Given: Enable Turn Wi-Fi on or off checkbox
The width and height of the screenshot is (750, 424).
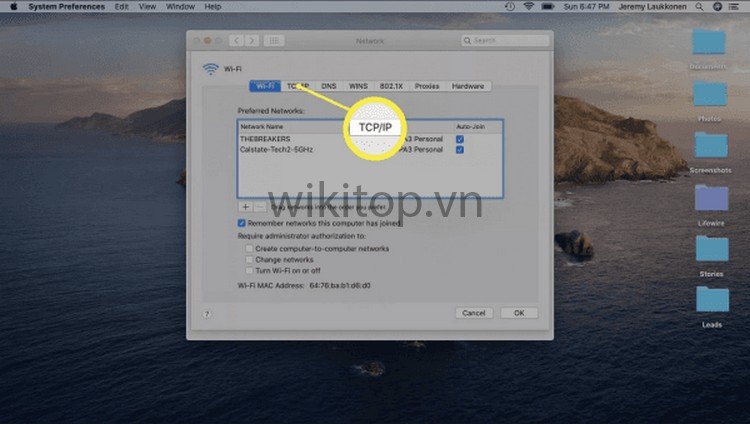Looking at the screenshot, I should [249, 270].
